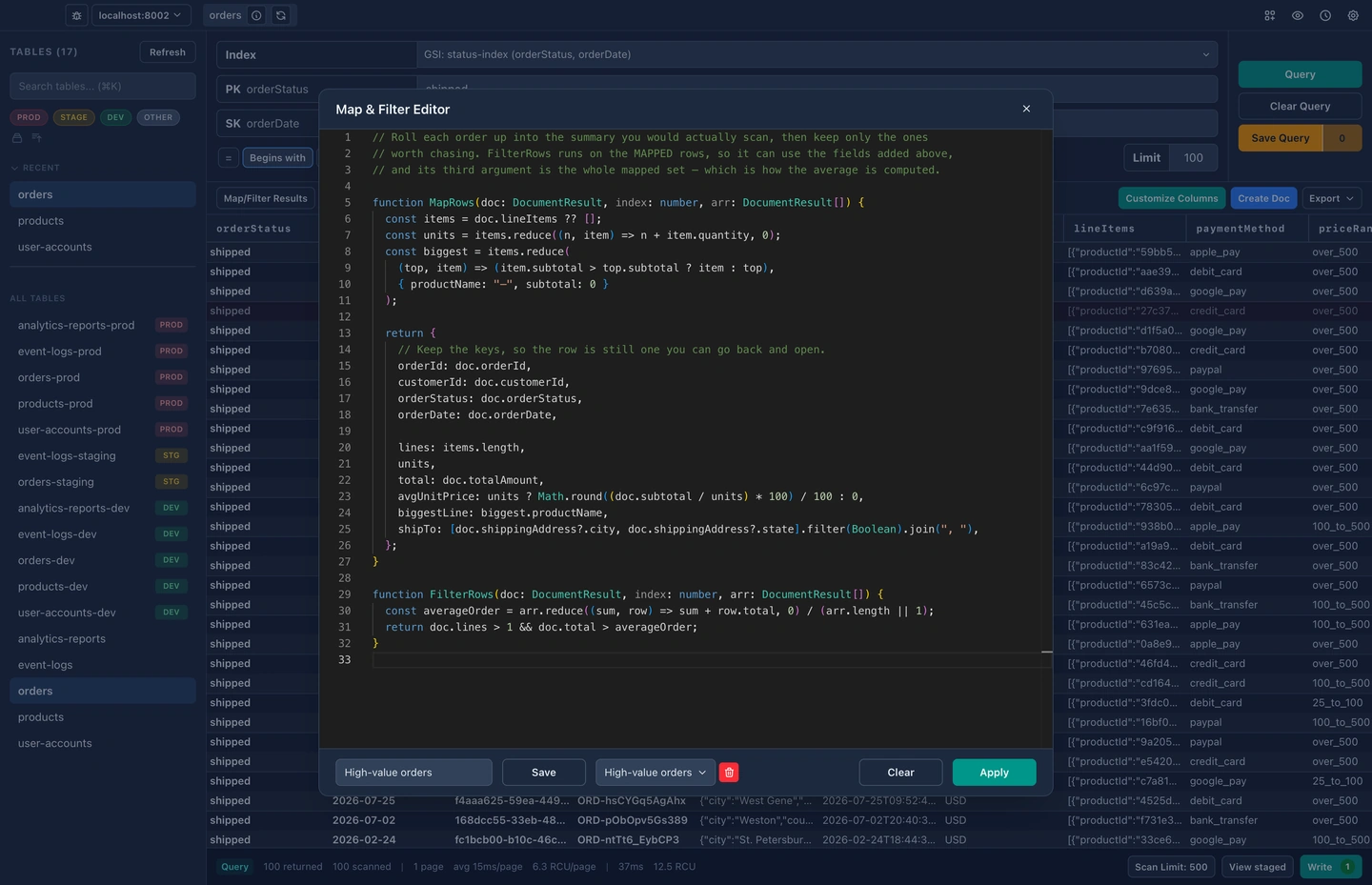Click Refresh tables button
The height and width of the screenshot is (885, 1372).
(168, 52)
